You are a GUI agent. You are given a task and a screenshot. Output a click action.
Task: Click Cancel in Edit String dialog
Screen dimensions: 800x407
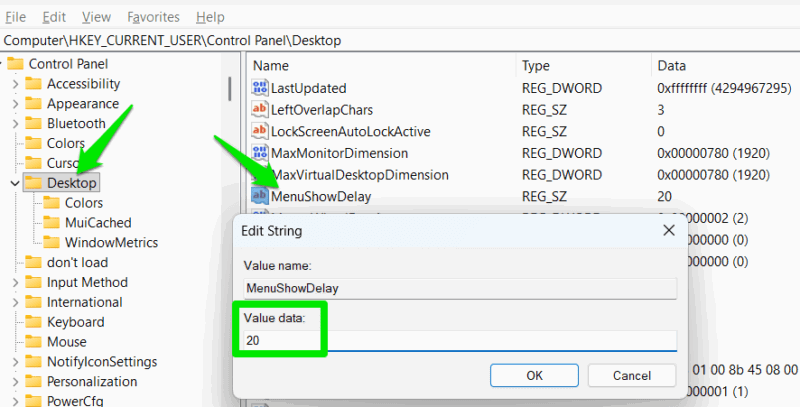pyautogui.click(x=632, y=375)
